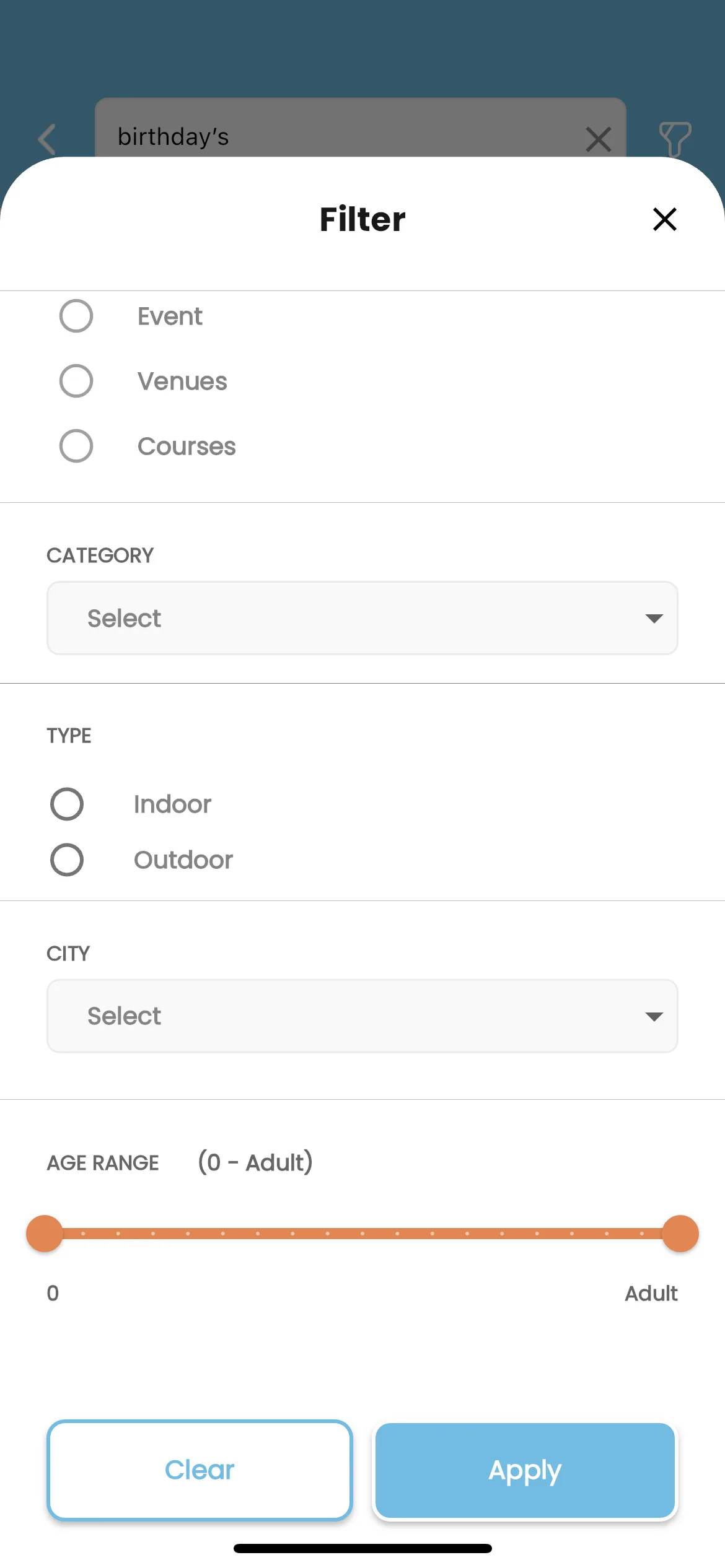Pick the Courses radio option
Screen dimensions: 725x1568
pyautogui.click(x=76, y=446)
